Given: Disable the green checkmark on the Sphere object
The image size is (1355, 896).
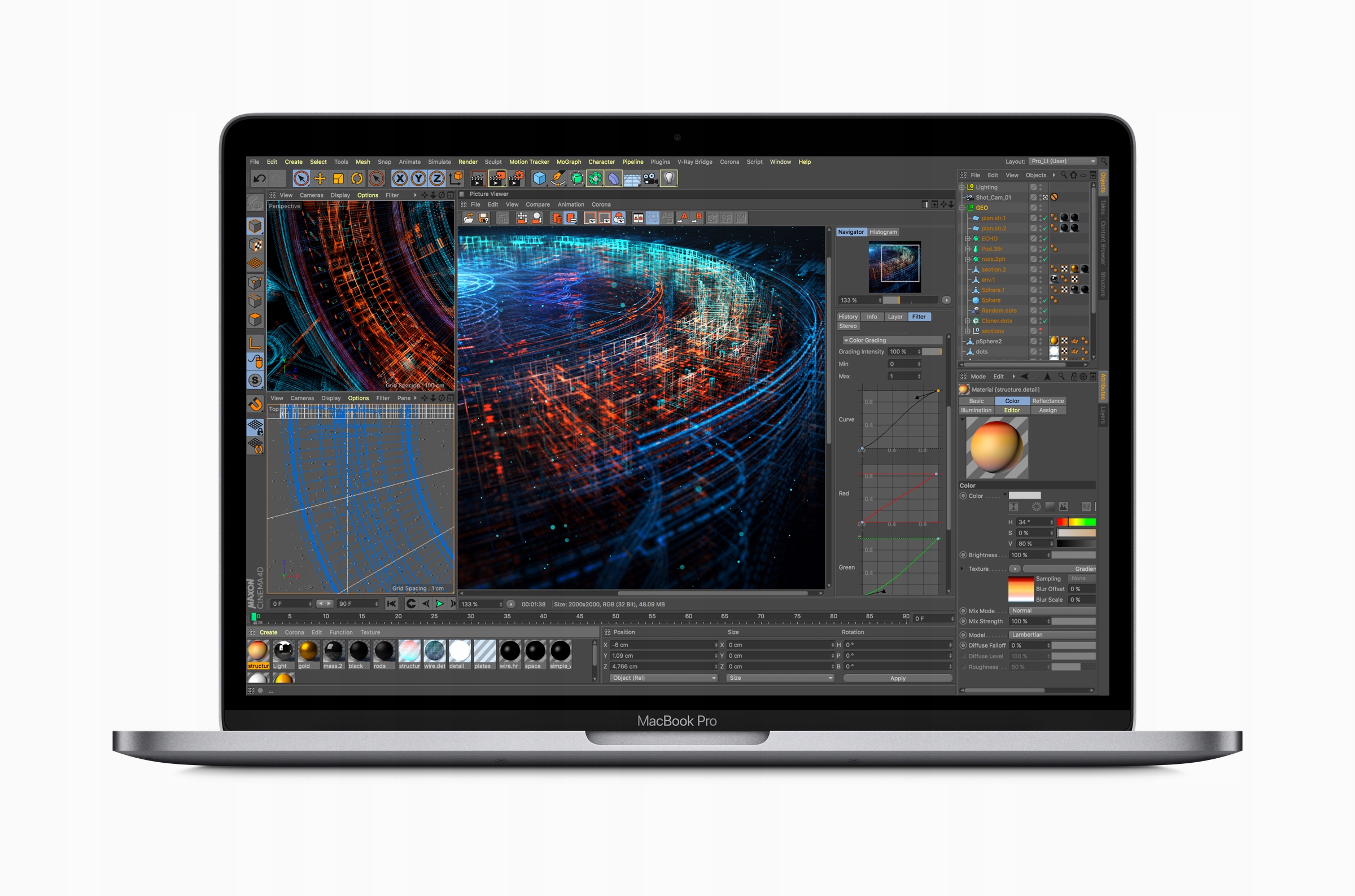Looking at the screenshot, I should tap(1046, 300).
